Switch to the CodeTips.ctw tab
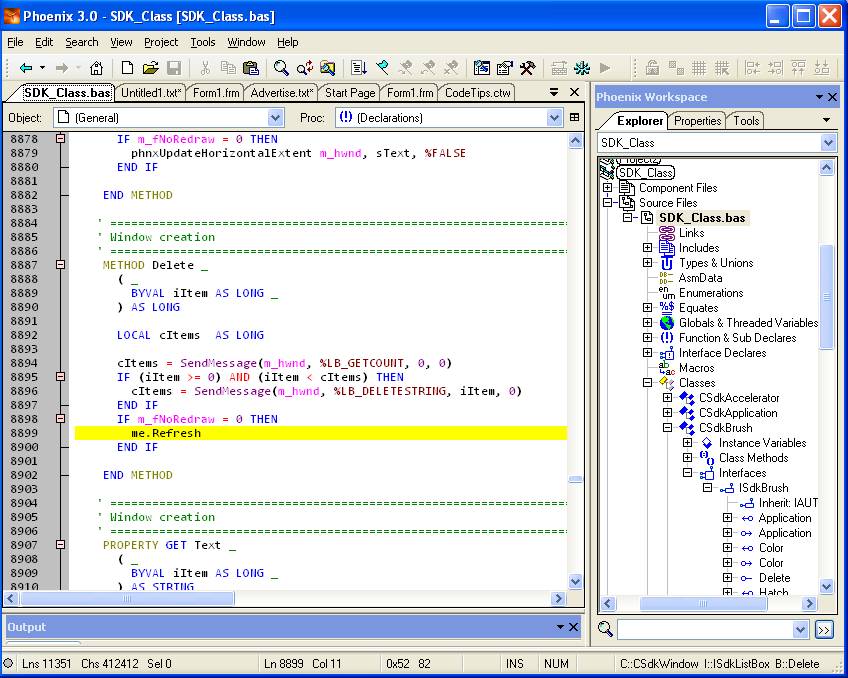848x678 pixels. (477, 93)
